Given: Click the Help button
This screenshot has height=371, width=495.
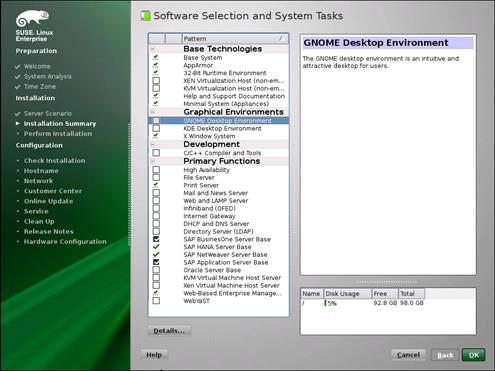Looking at the screenshot, I should [x=154, y=355].
